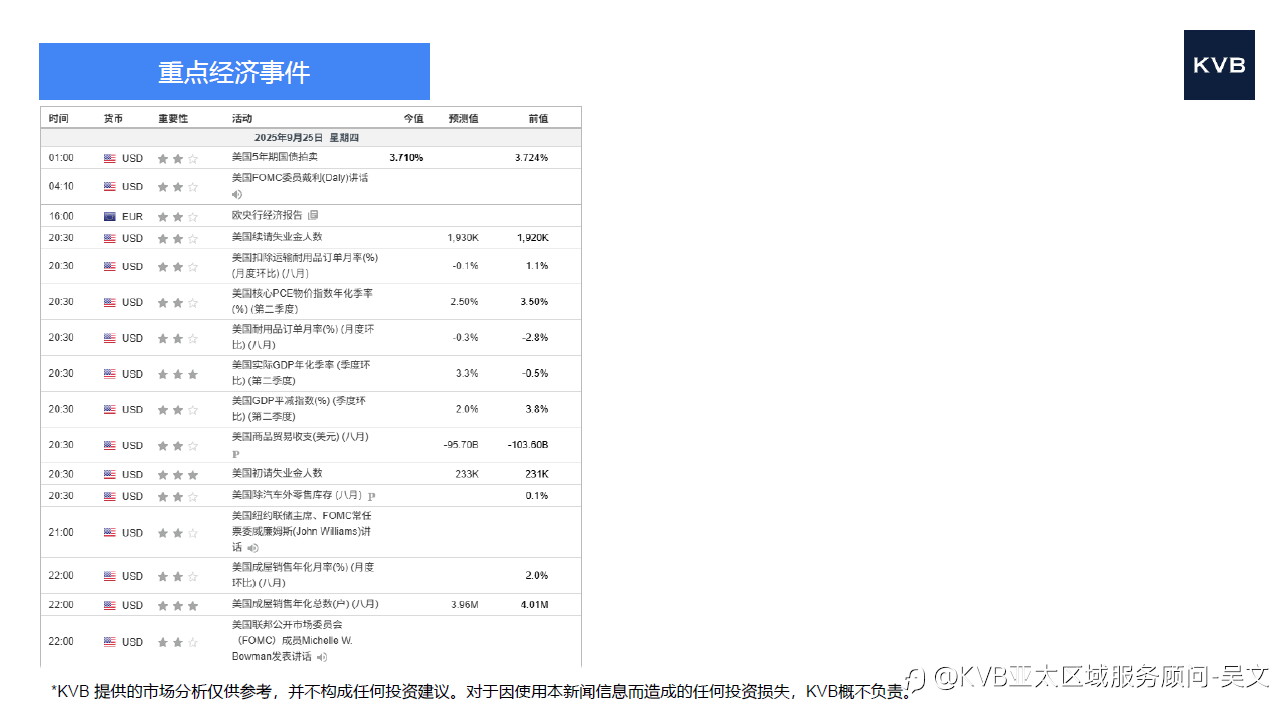Click the 重要性 column header

tap(173, 118)
